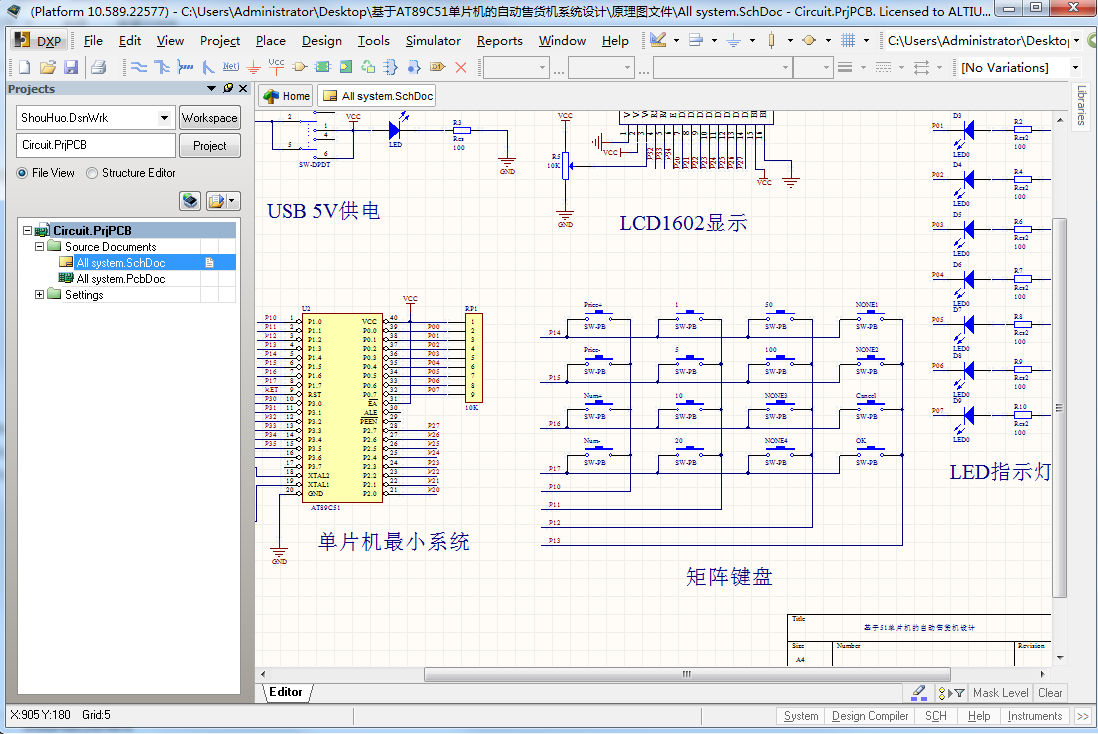Place a VCC power port
This screenshot has width=1098, height=734.
tap(277, 67)
